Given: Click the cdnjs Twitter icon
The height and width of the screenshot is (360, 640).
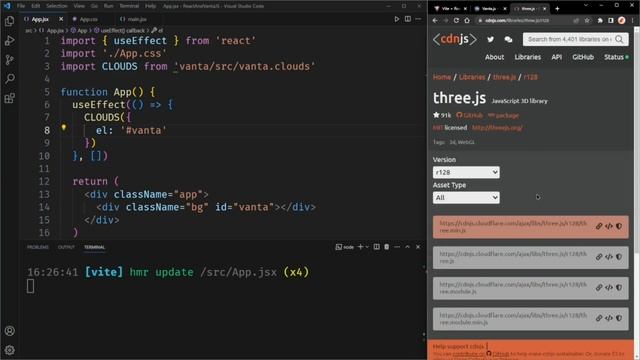Looking at the screenshot, I should click(490, 39).
